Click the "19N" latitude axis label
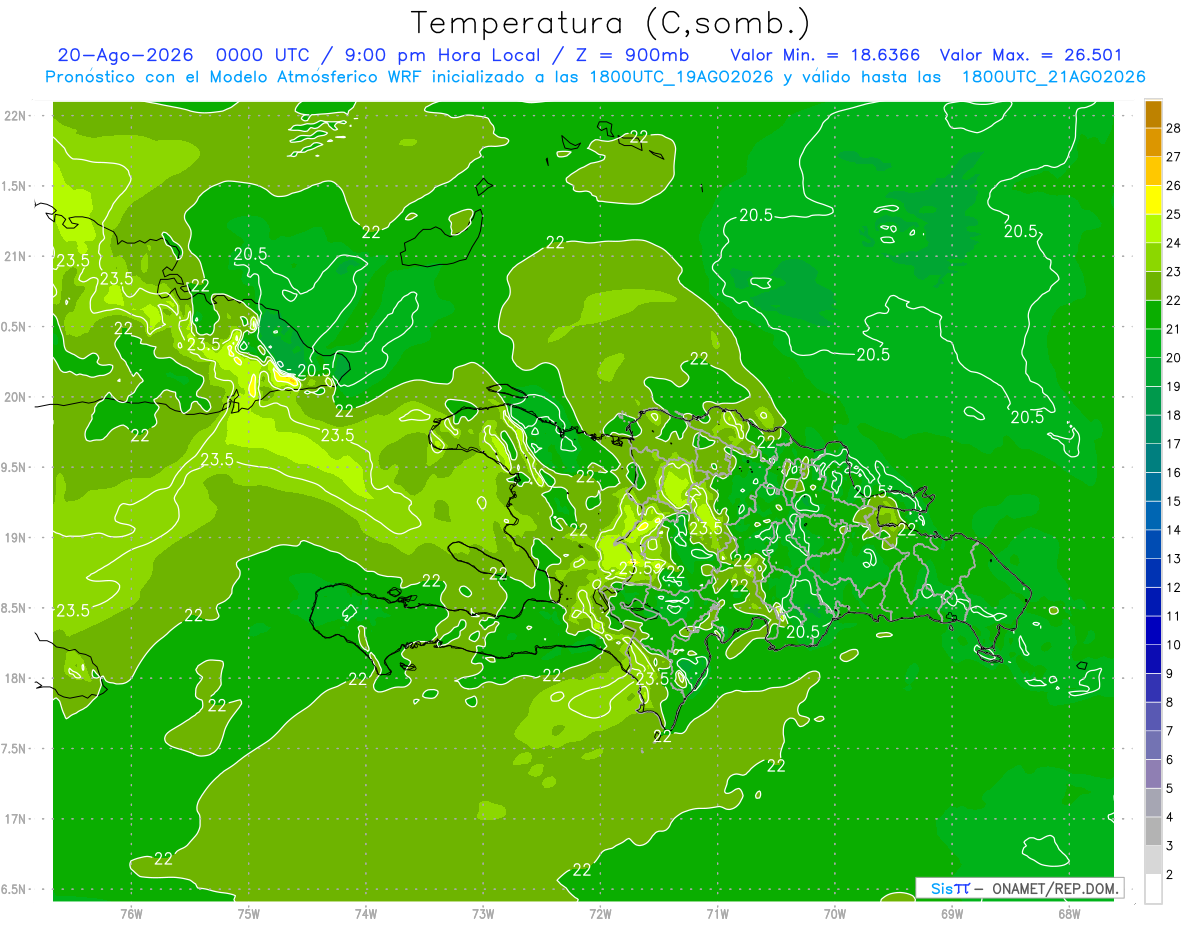The image size is (1200, 927). 15,537
